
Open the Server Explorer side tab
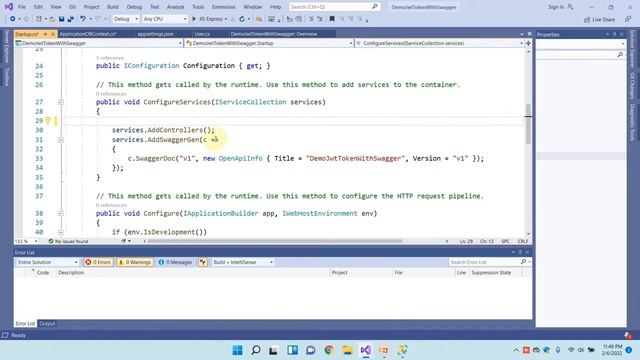tap(7, 47)
